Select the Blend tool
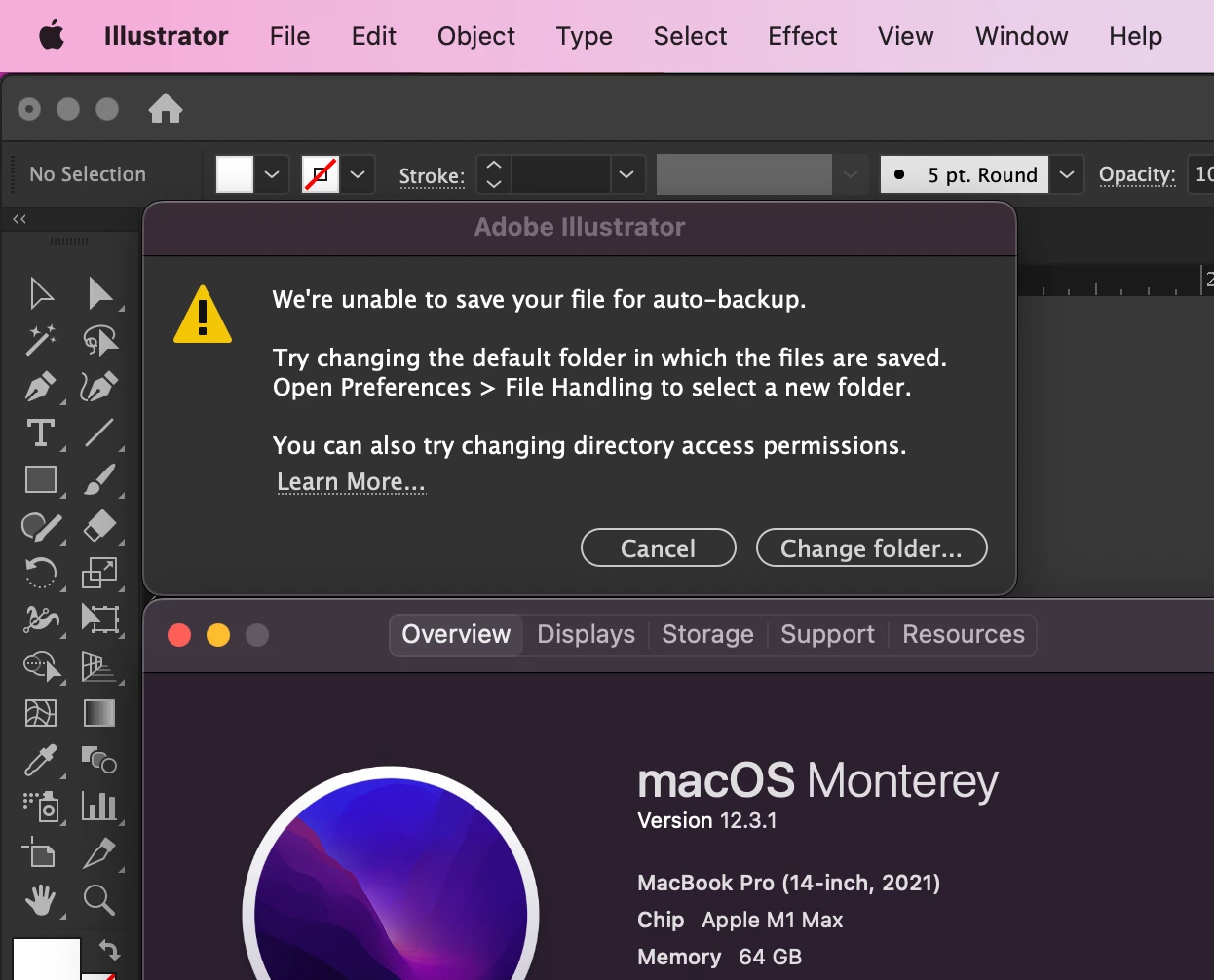 [x=99, y=760]
